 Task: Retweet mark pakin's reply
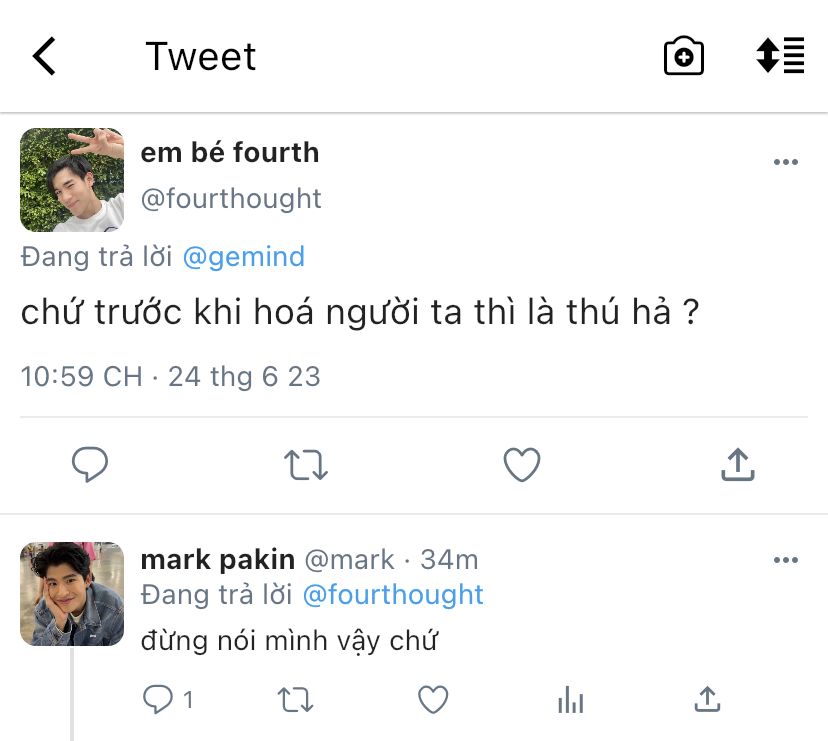(295, 700)
